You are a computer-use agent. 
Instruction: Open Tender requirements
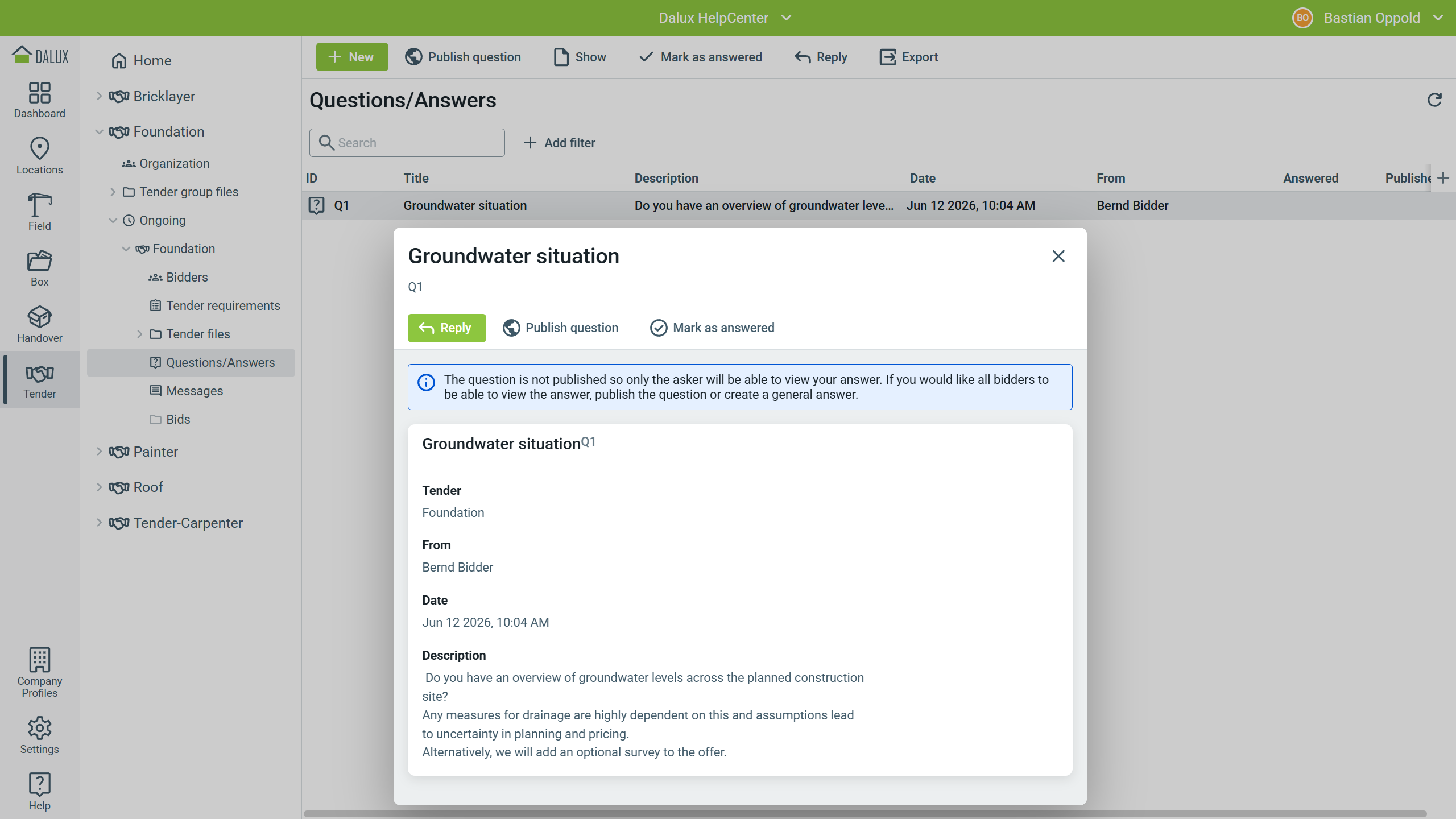[x=215, y=305]
